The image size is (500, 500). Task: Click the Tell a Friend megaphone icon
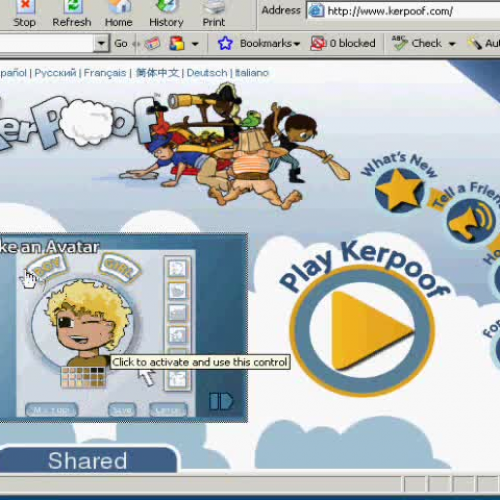coord(471,220)
